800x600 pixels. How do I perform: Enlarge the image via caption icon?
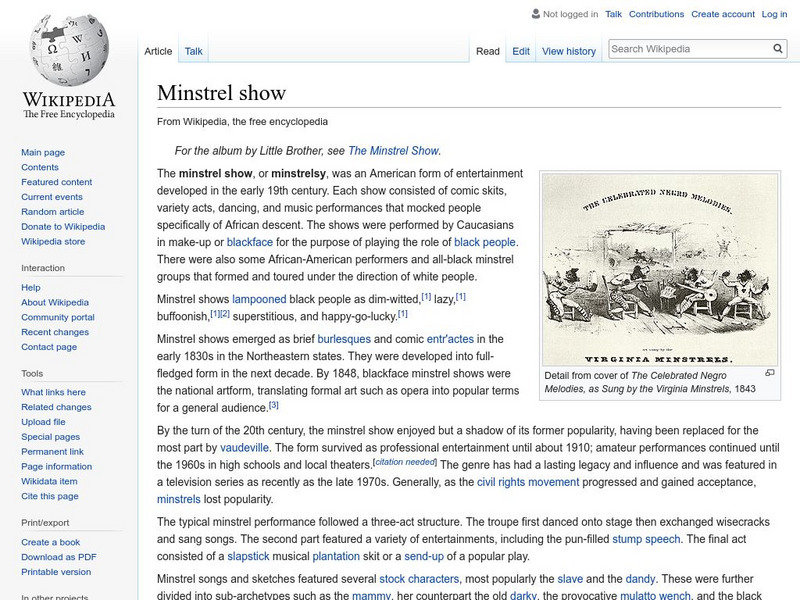point(770,373)
